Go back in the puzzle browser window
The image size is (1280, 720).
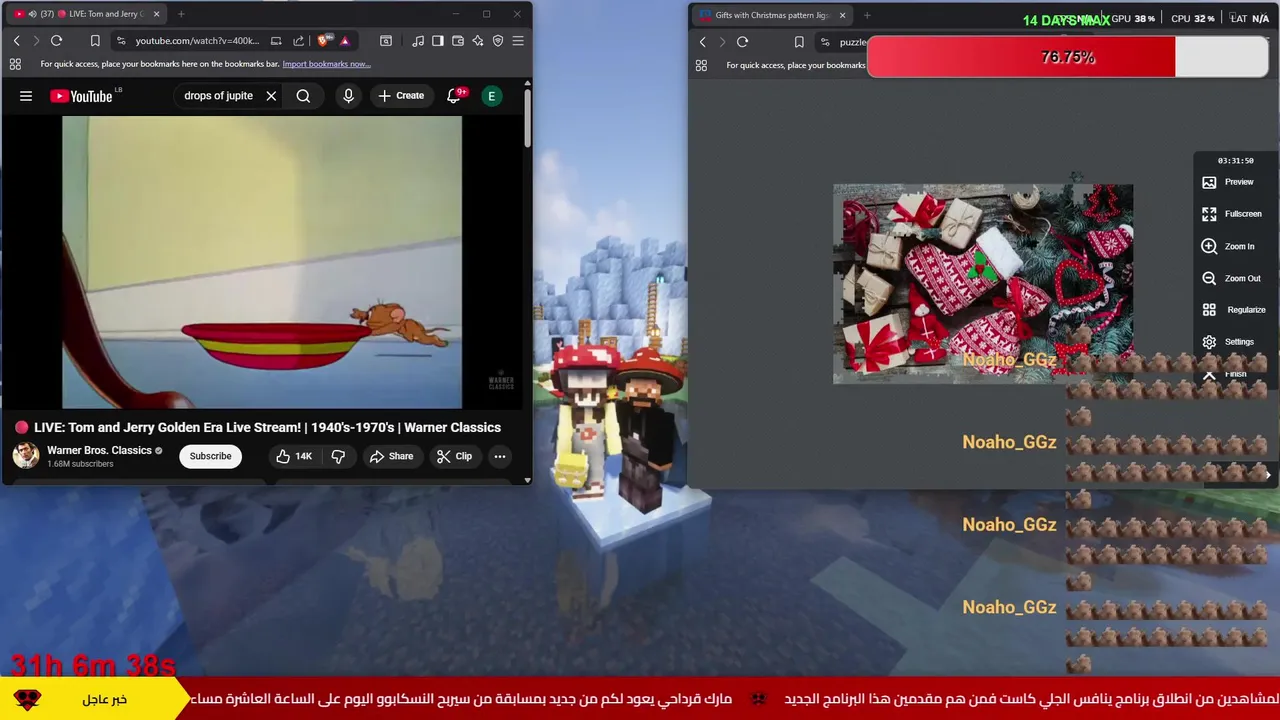[x=702, y=42]
